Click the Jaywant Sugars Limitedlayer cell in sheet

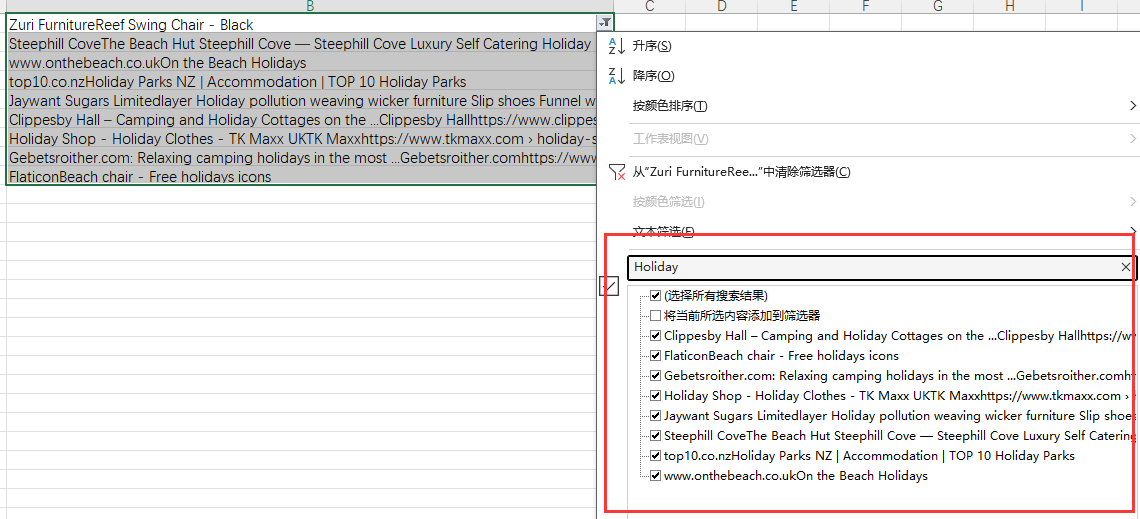pyautogui.click(x=301, y=100)
